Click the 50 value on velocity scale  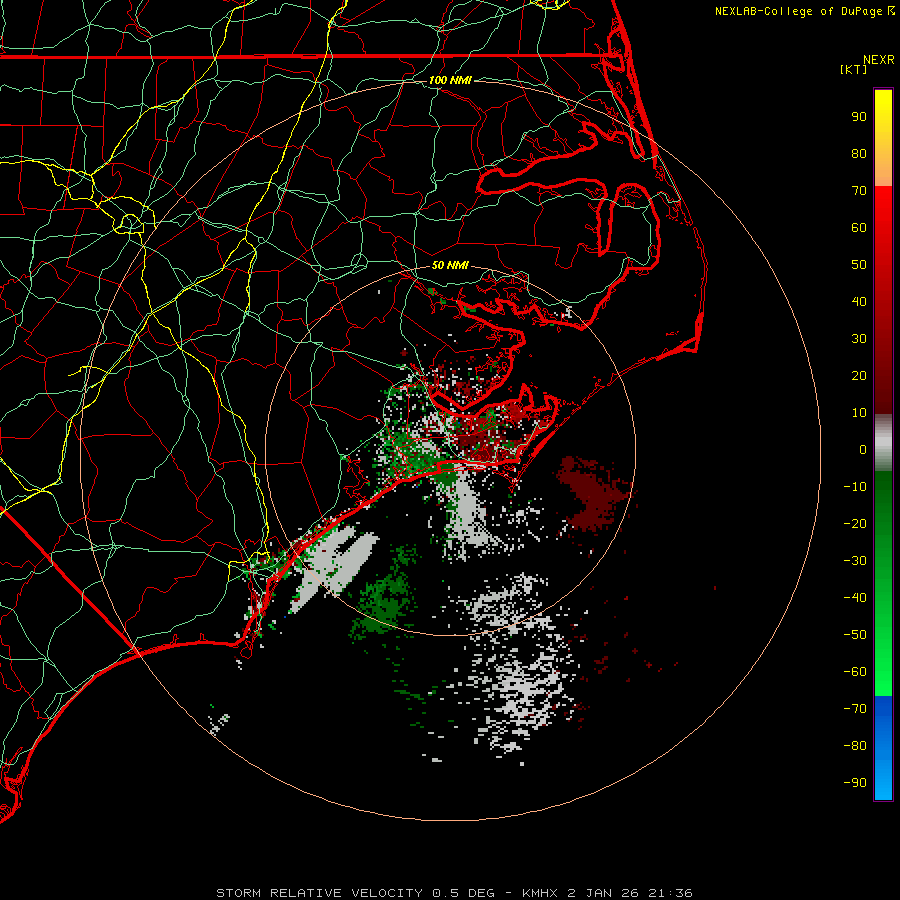(859, 265)
